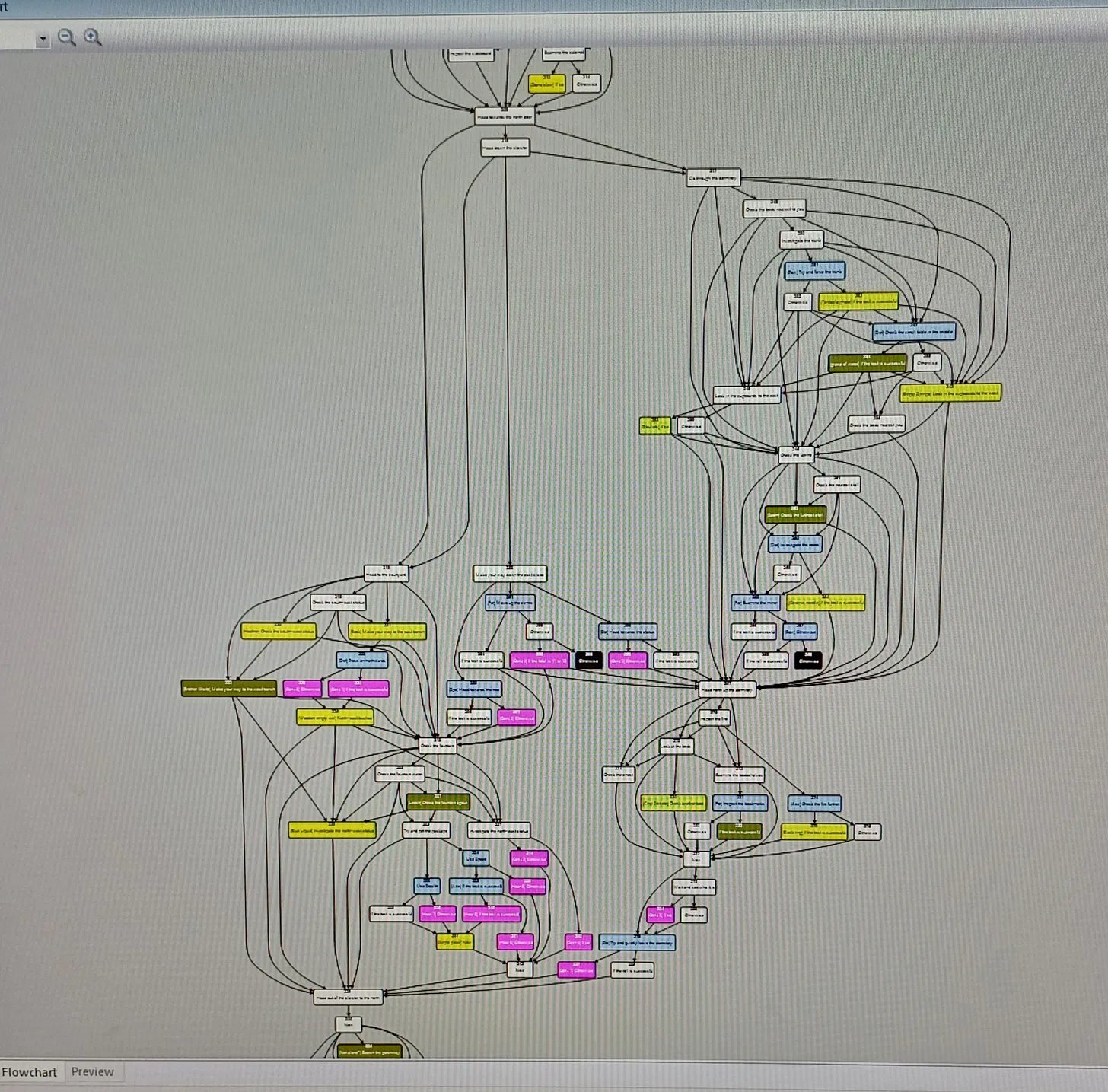Select the white 'Look in the cupboards' node

click(x=747, y=395)
